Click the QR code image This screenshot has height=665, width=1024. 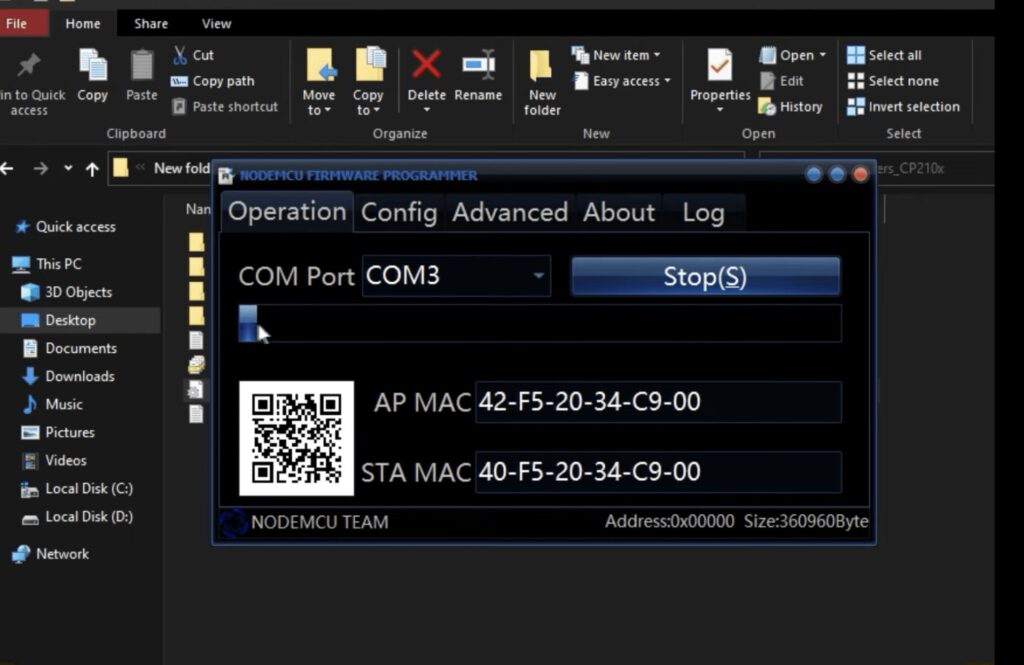296,438
